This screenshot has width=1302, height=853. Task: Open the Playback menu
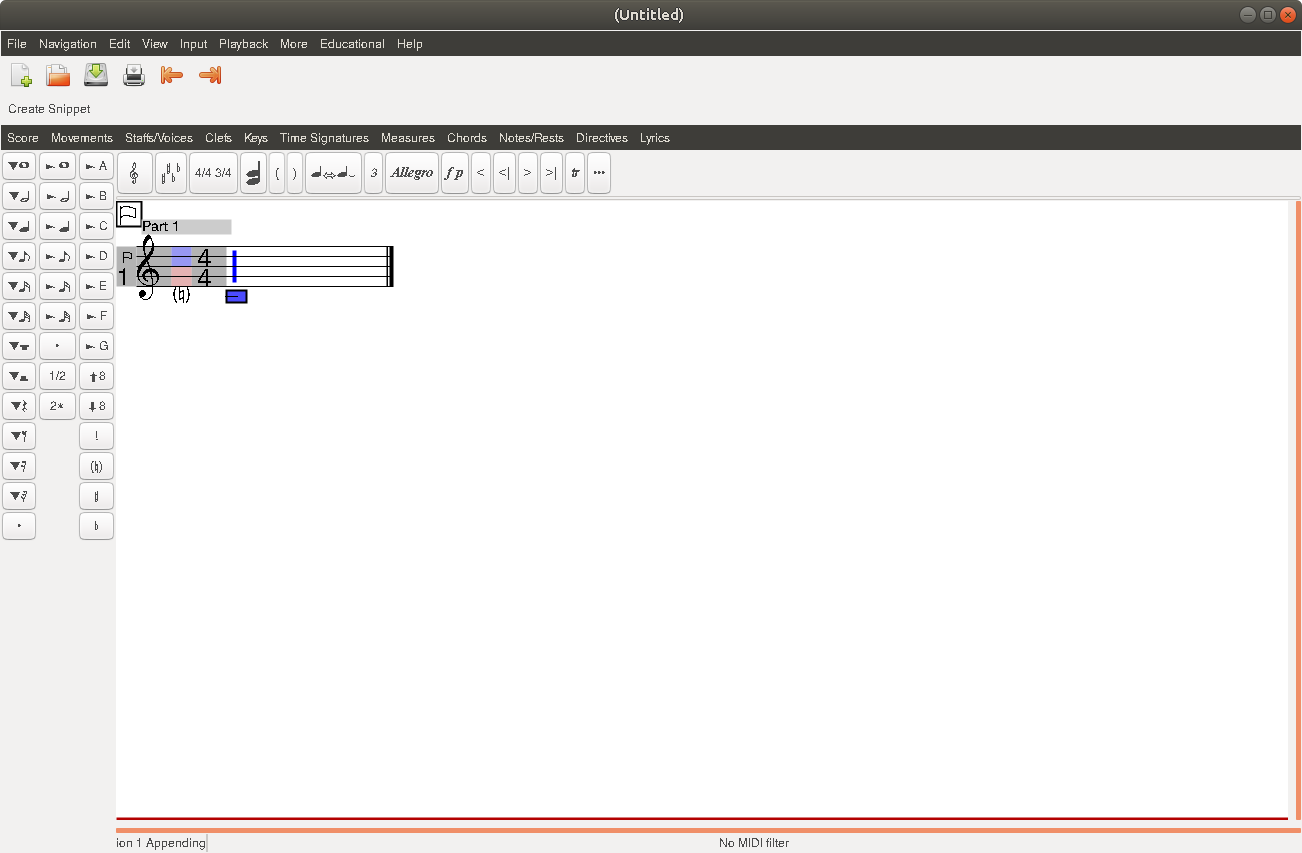click(x=243, y=44)
